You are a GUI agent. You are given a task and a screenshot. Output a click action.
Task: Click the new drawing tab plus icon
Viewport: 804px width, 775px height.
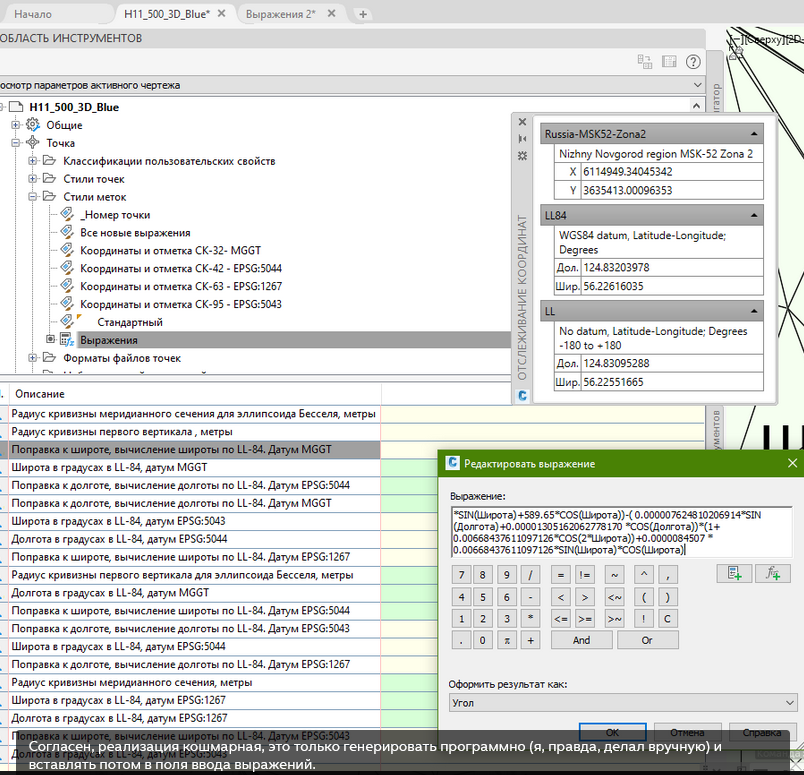(363, 14)
